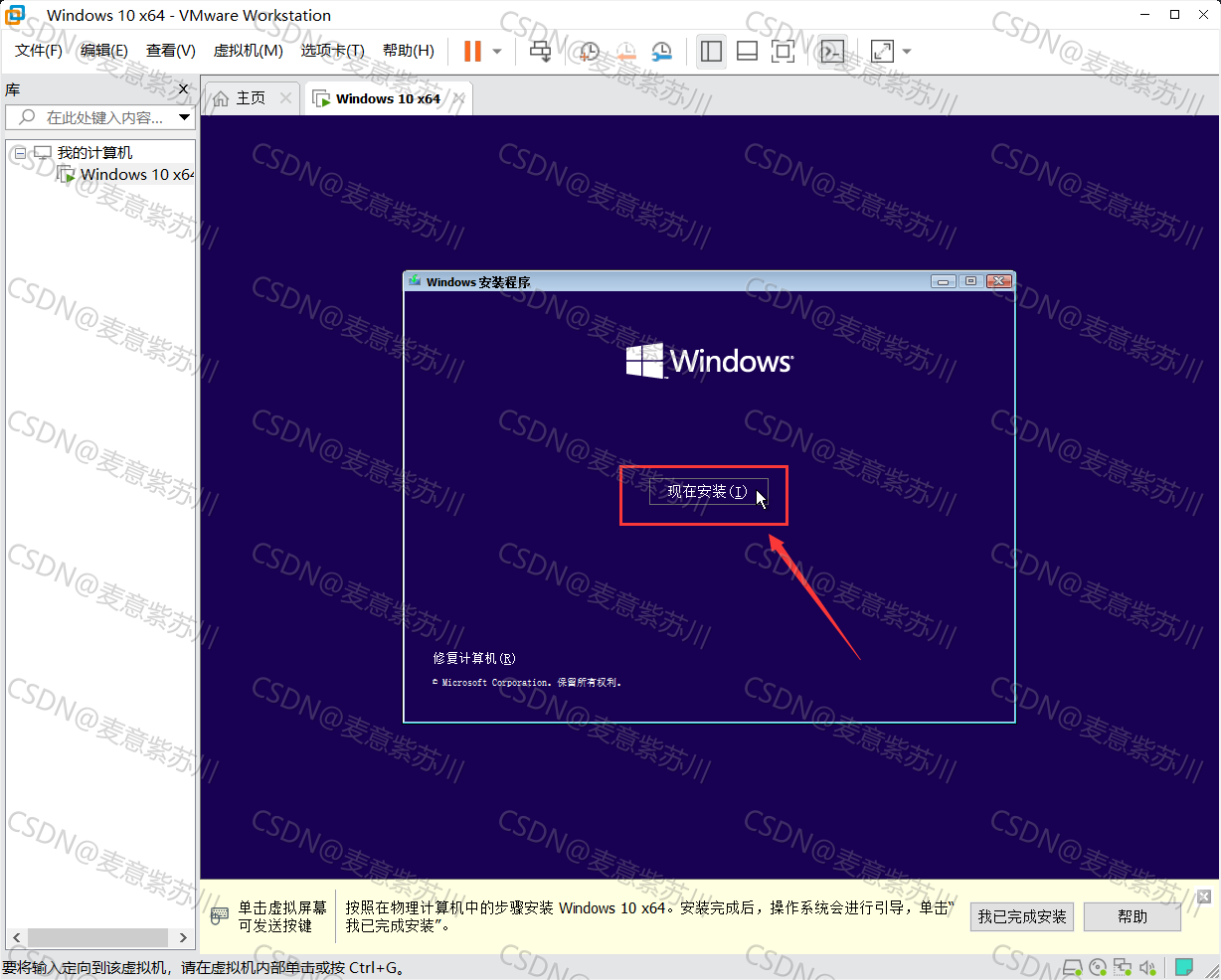The image size is (1221, 980).
Task: Click the Microsoft Corporation copyright text
Action: pos(526,683)
